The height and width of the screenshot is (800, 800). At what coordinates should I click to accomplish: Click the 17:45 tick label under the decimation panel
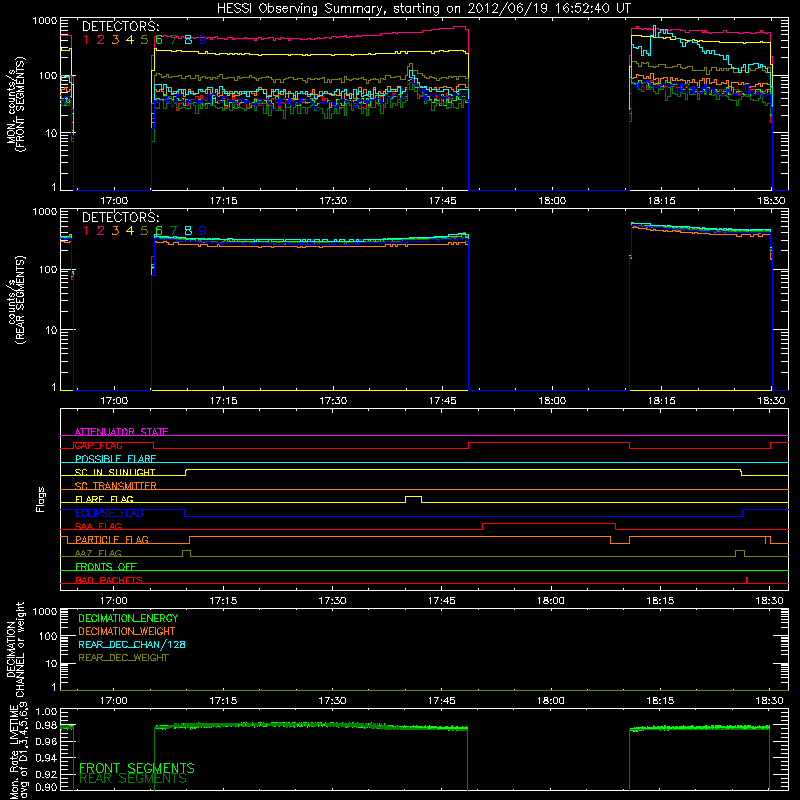pyautogui.click(x=441, y=701)
